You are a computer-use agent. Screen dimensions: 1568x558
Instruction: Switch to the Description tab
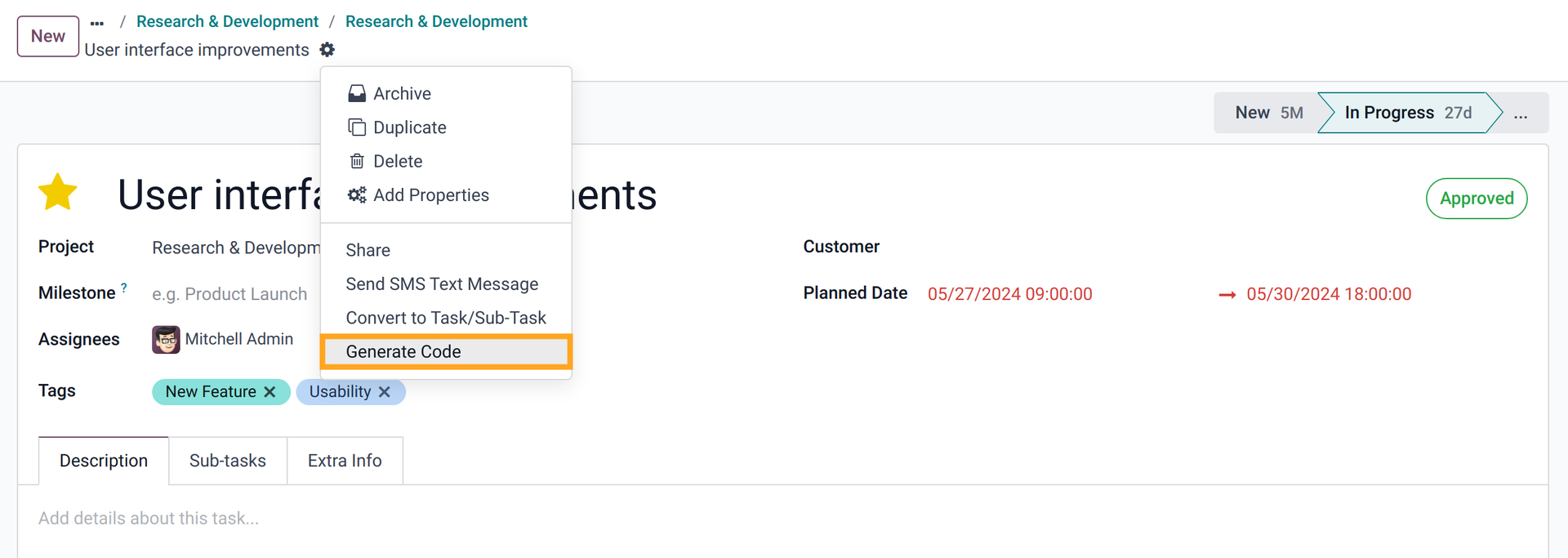pos(104,461)
